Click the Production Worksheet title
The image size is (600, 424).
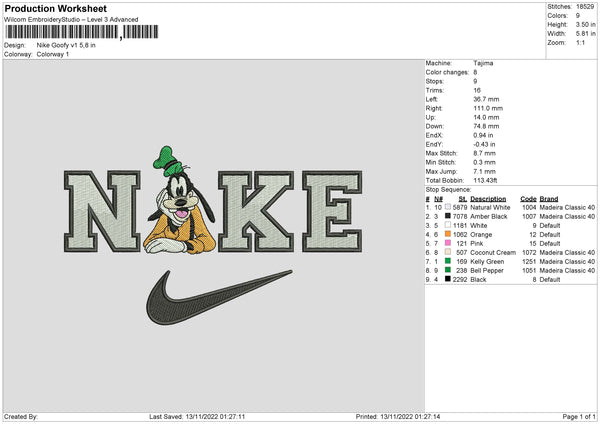coord(56,8)
